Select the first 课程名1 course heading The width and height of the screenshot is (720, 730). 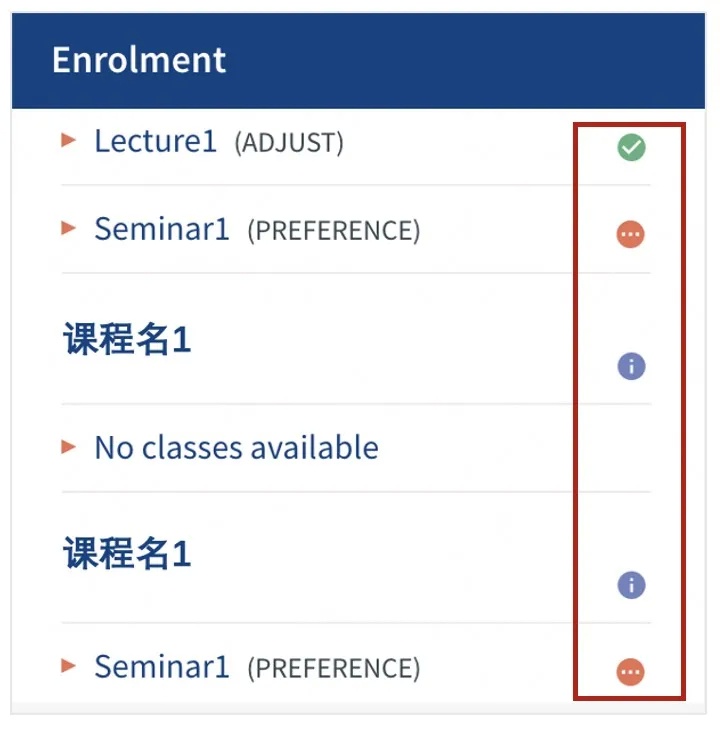(127, 339)
